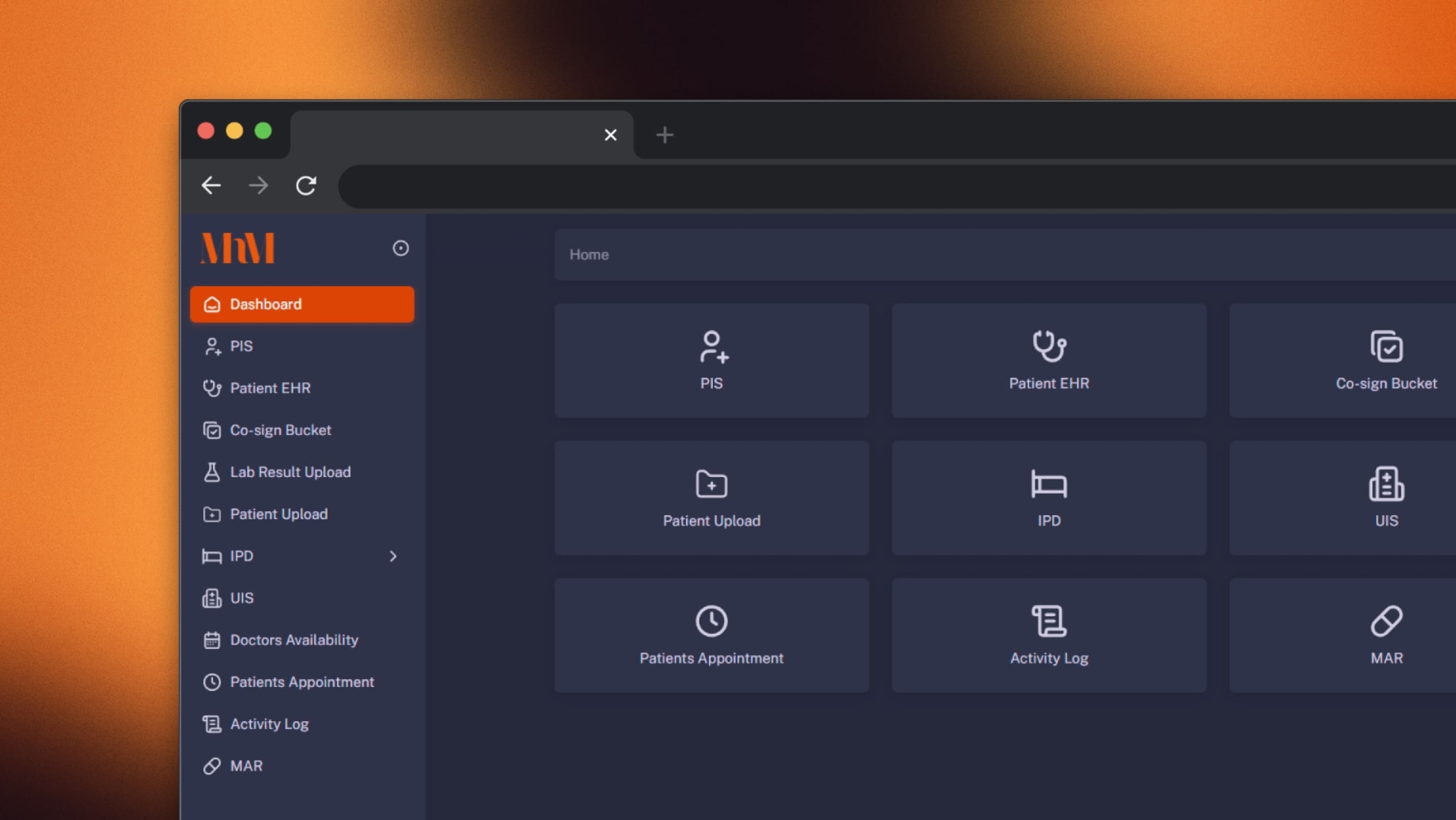This screenshot has height=820, width=1456.
Task: Toggle the sidebar pin circle button
Action: (400, 248)
